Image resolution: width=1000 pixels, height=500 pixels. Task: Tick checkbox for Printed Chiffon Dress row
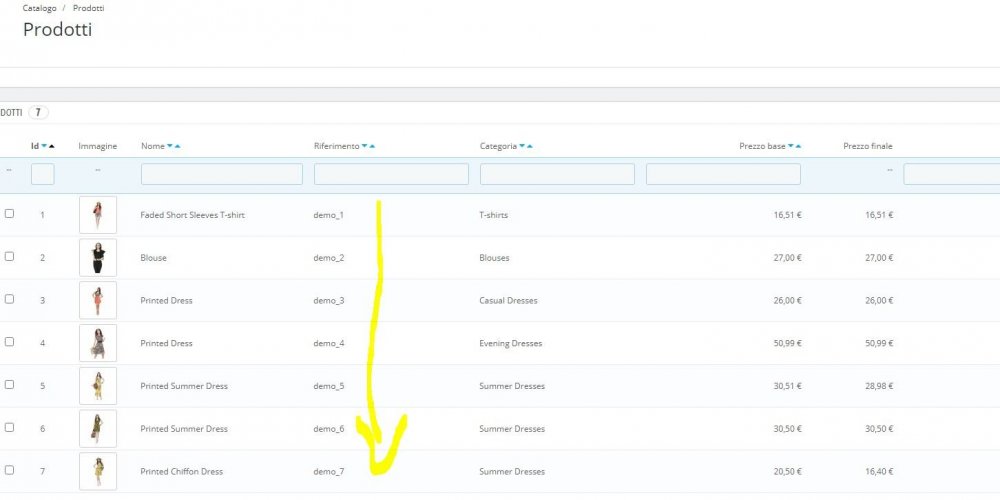click(x=9, y=470)
